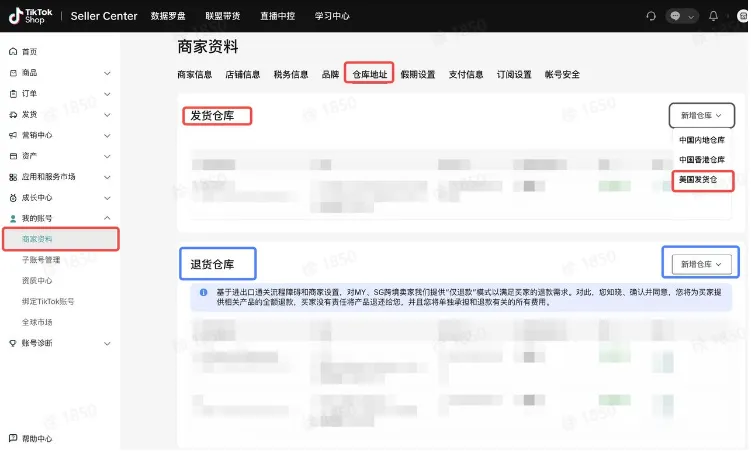Switch to the 假期设置 tab
Image resolution: width=751 pixels, height=453 pixels.
click(418, 75)
